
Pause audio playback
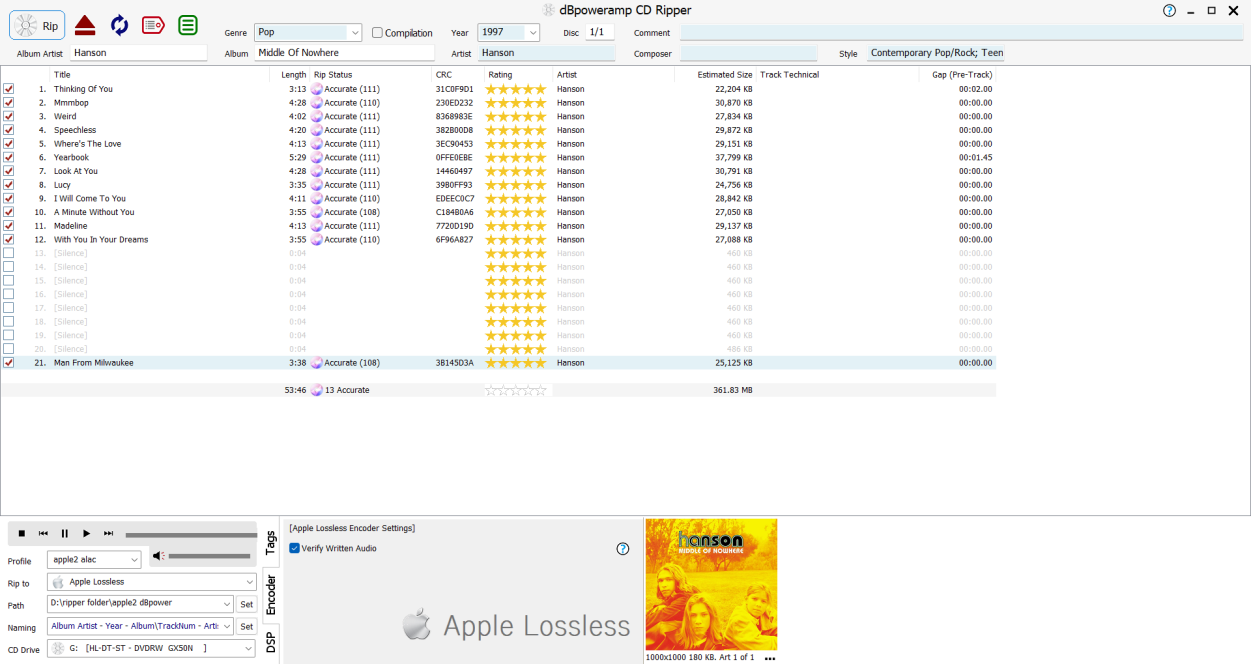coord(65,533)
